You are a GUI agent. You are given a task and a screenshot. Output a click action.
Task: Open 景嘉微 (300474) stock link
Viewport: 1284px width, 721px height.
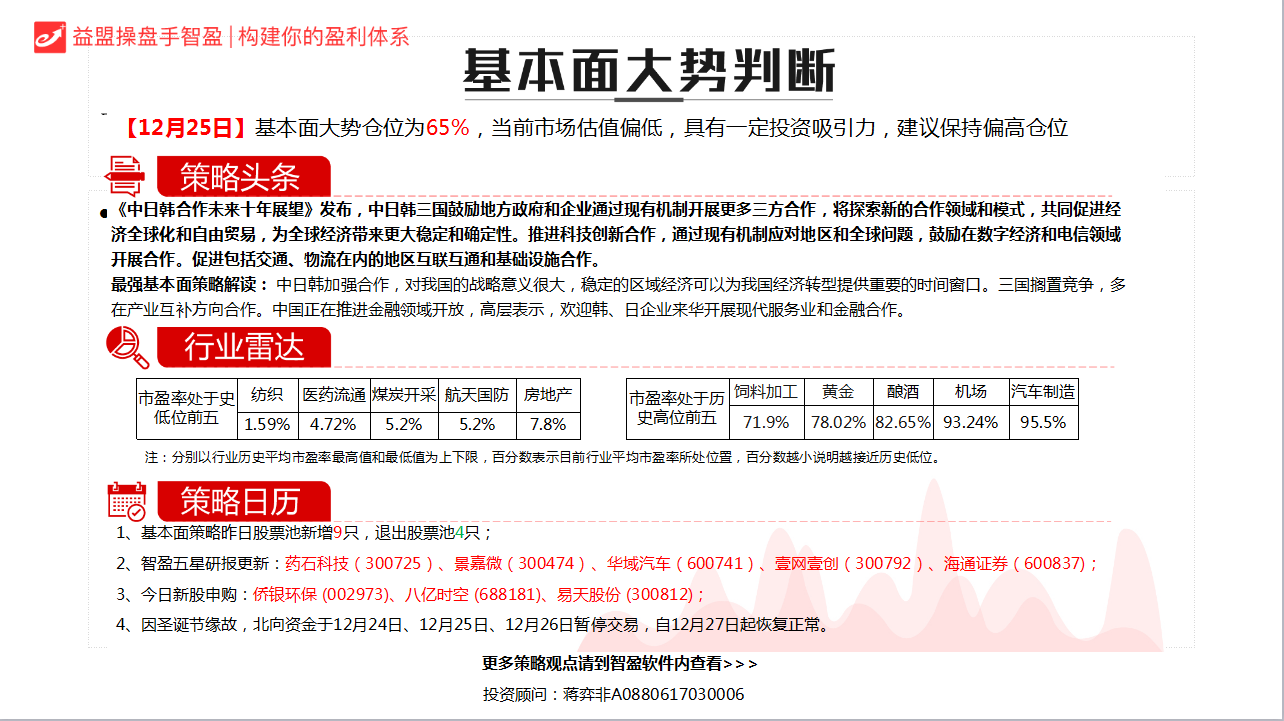[521, 564]
